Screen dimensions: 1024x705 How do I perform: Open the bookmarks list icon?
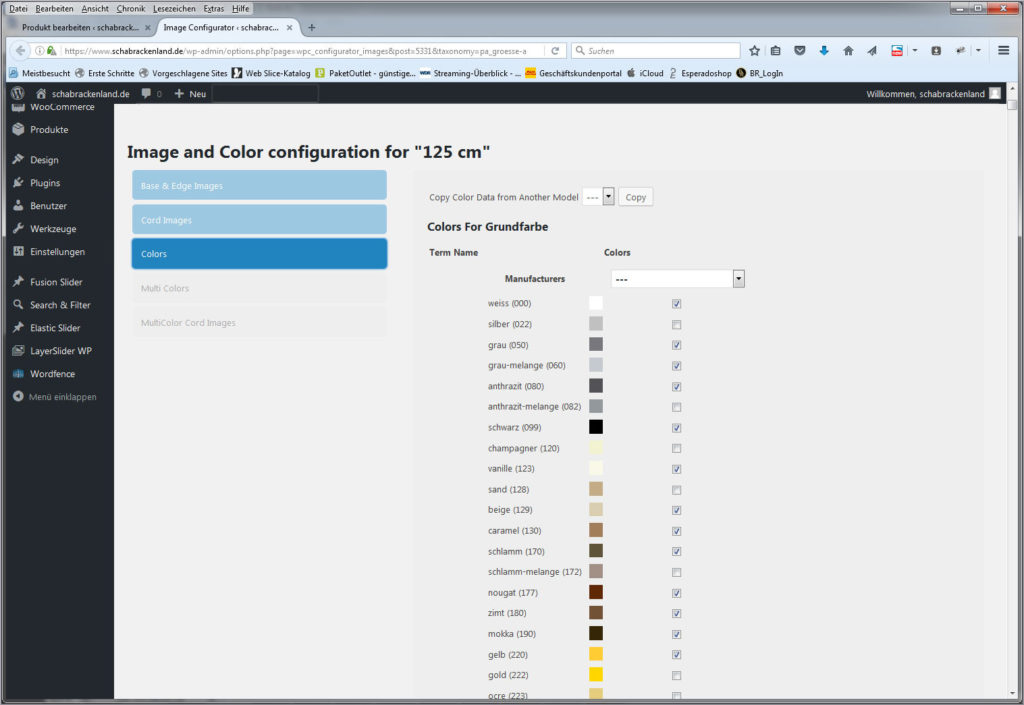click(776, 51)
